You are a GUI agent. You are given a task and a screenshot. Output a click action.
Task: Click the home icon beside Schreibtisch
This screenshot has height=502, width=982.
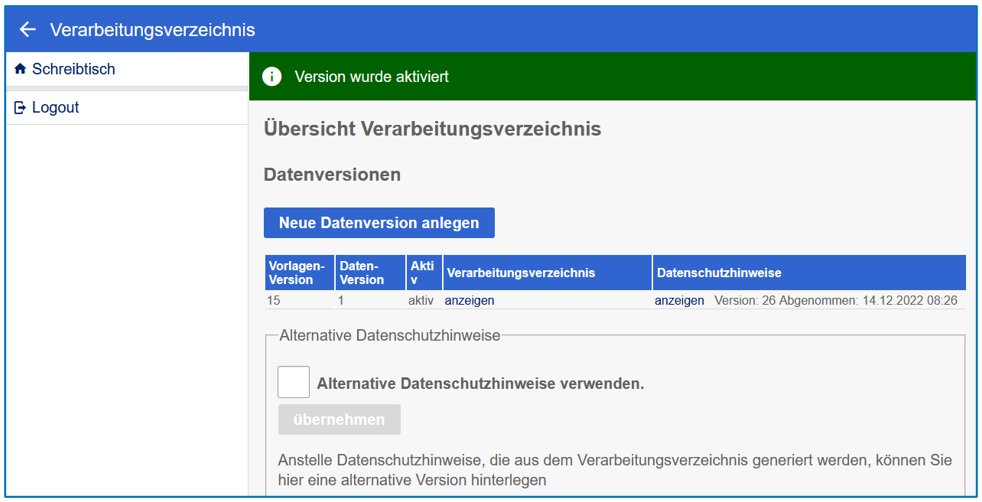[20, 69]
